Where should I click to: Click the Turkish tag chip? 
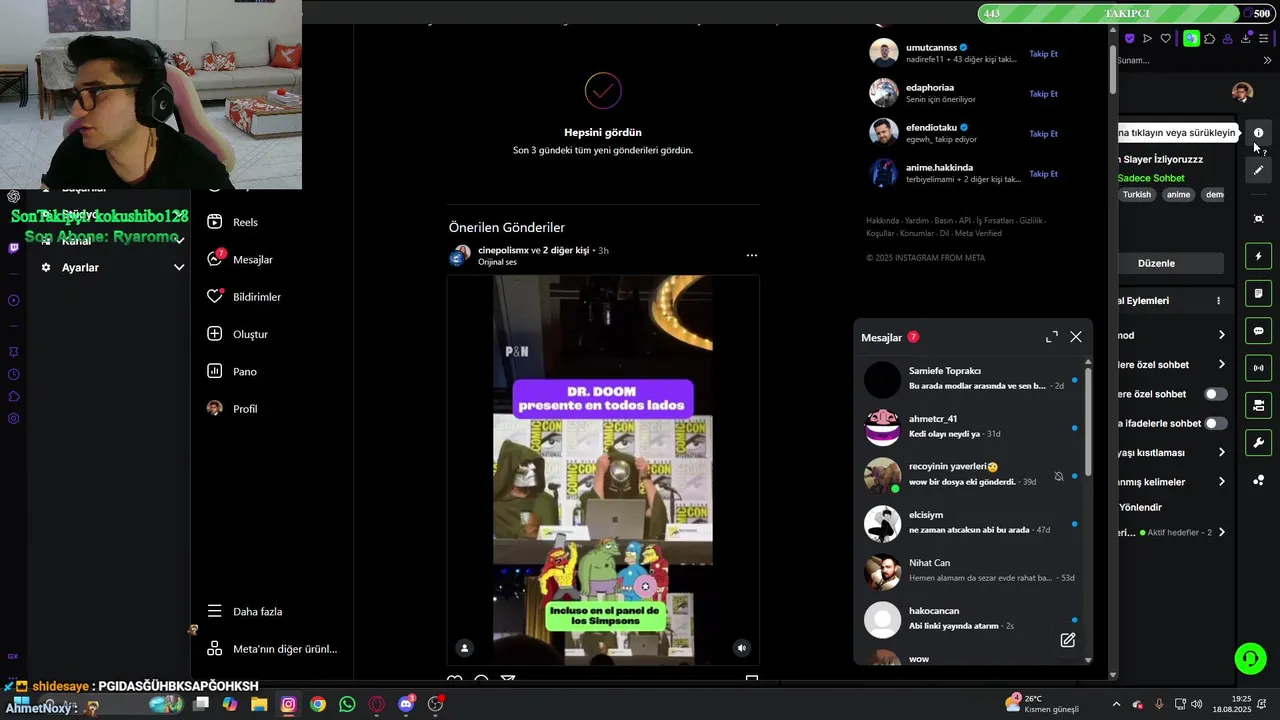(x=1136, y=195)
